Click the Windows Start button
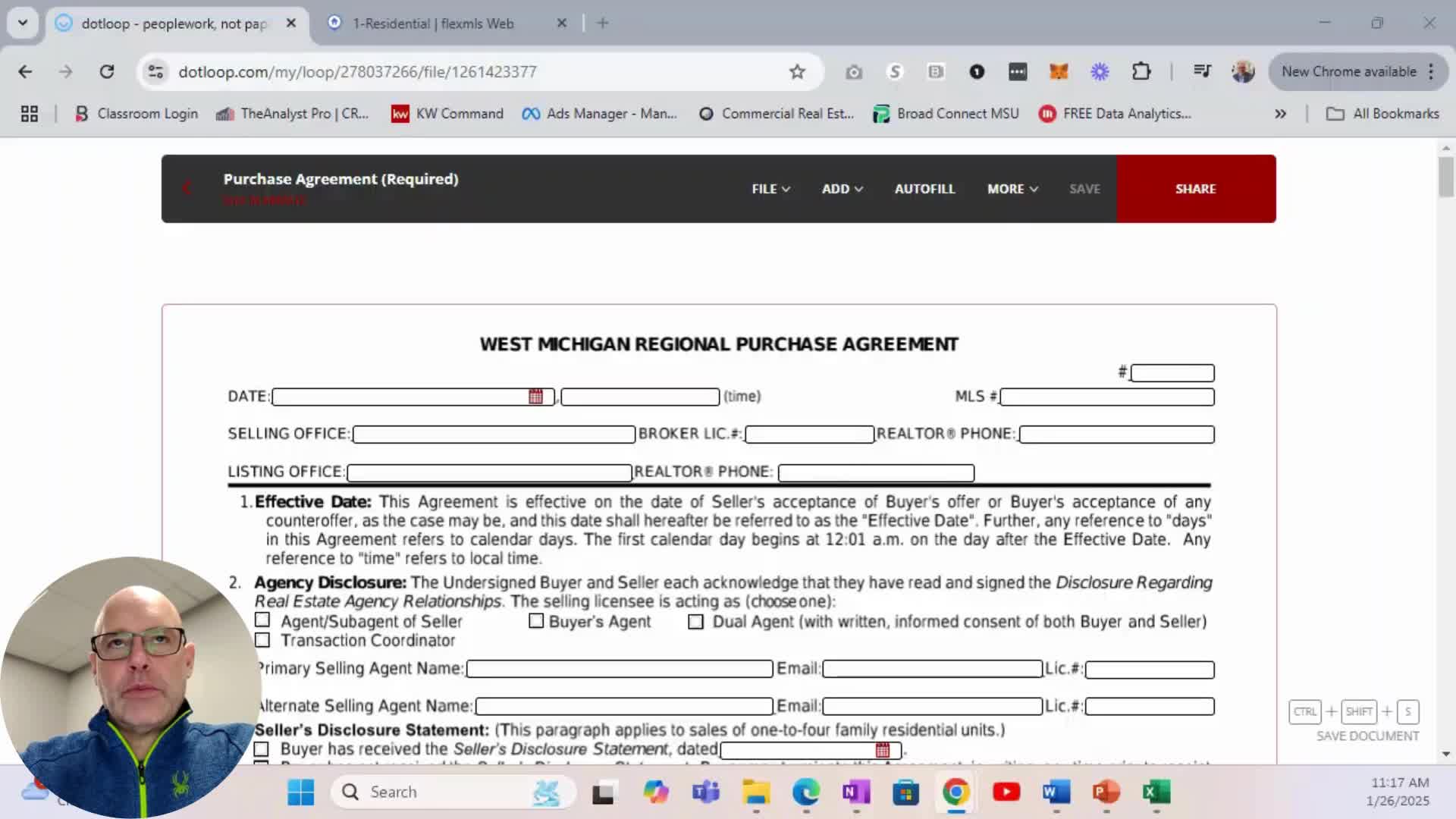The image size is (1456, 819). click(x=301, y=792)
